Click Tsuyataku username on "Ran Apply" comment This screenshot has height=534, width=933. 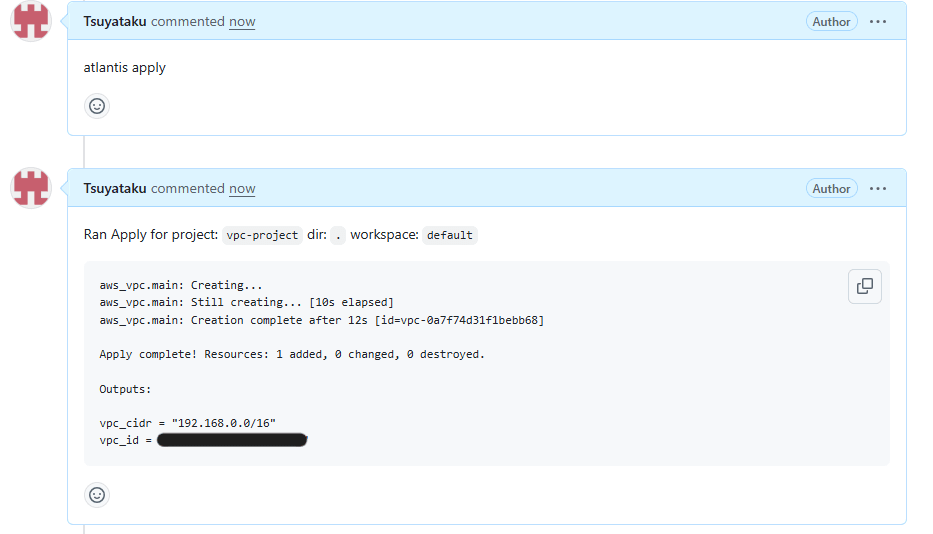[115, 189]
